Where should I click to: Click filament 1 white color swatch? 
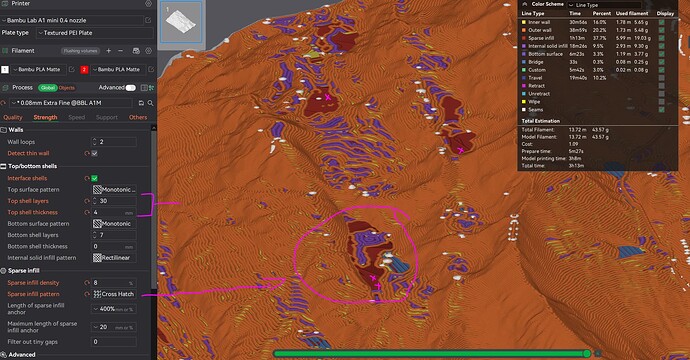coord(5,70)
